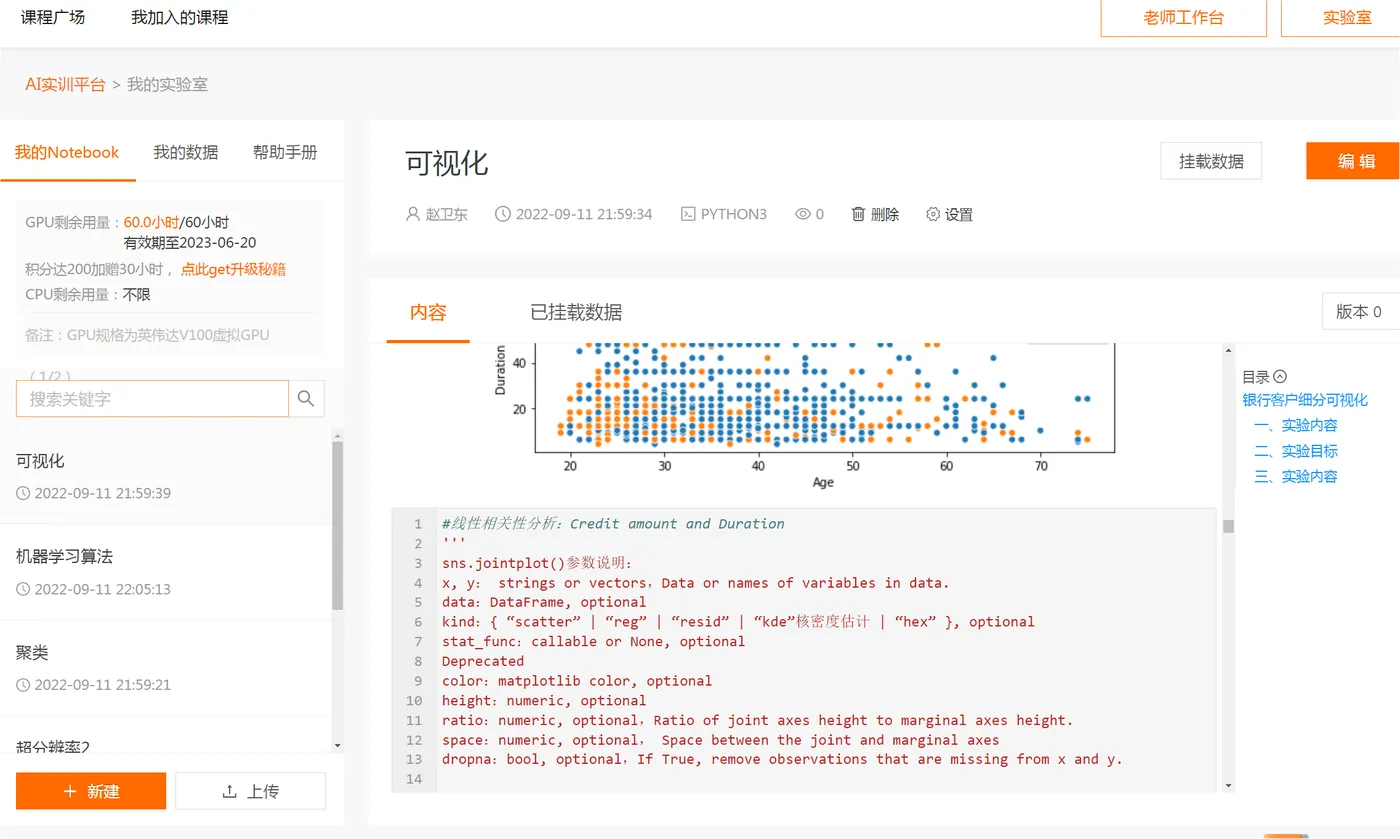This screenshot has width=1400, height=839.
Task: Click the content pane scrollbar thumb
Action: pos(1229,526)
